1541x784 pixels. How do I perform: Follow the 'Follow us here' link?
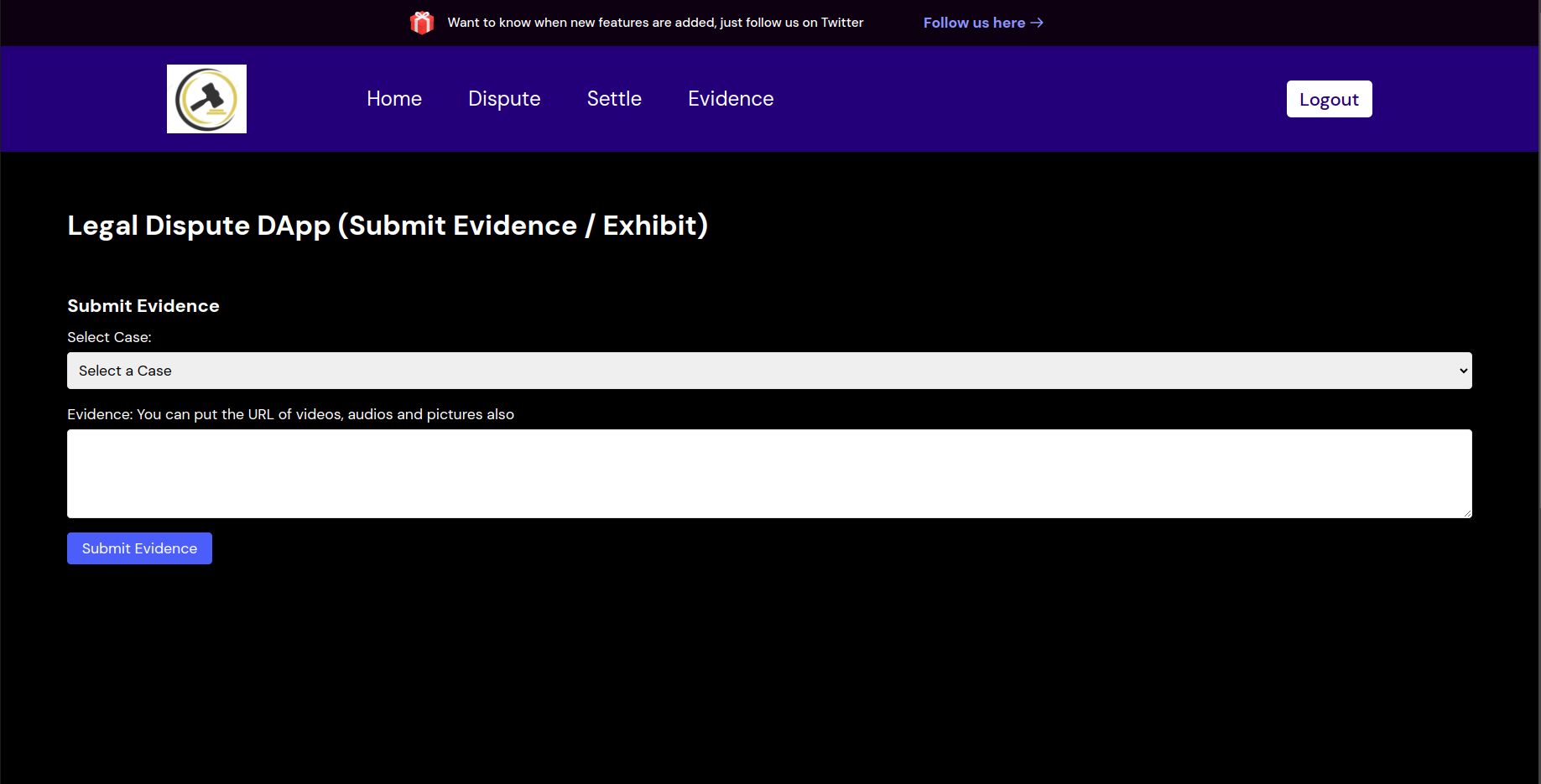point(983,23)
